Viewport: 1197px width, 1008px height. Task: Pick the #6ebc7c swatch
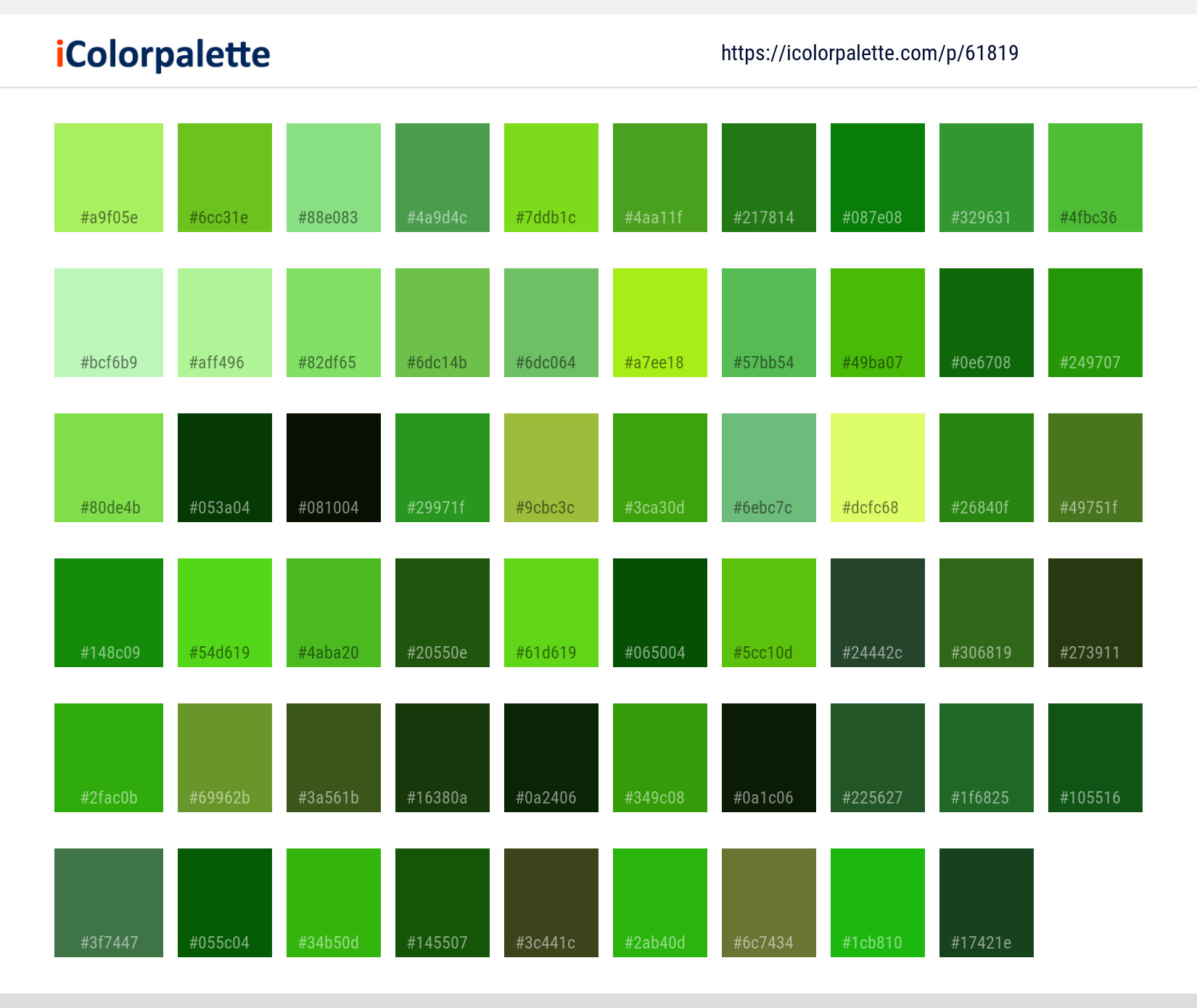(769, 468)
